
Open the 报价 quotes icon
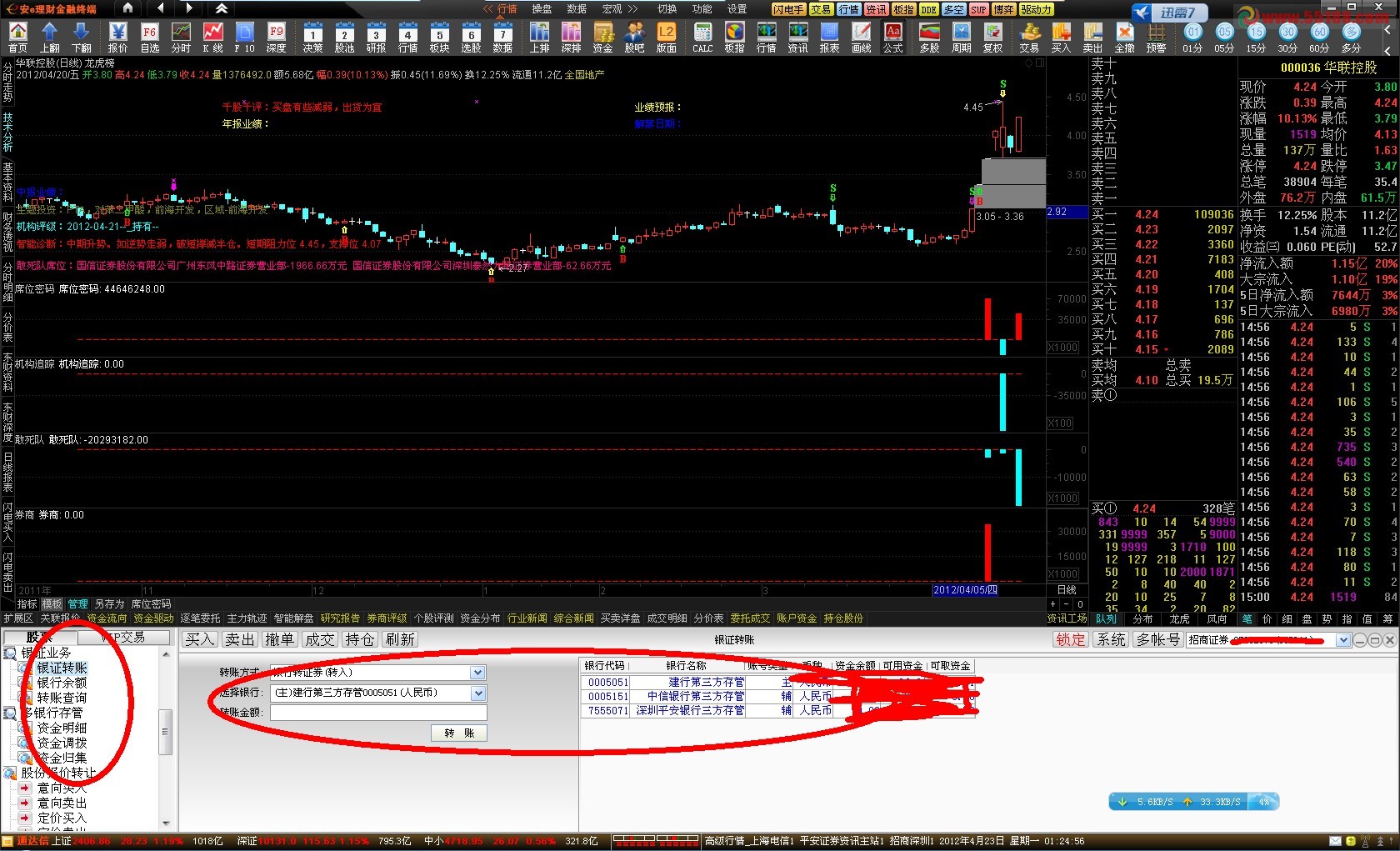click(x=117, y=37)
